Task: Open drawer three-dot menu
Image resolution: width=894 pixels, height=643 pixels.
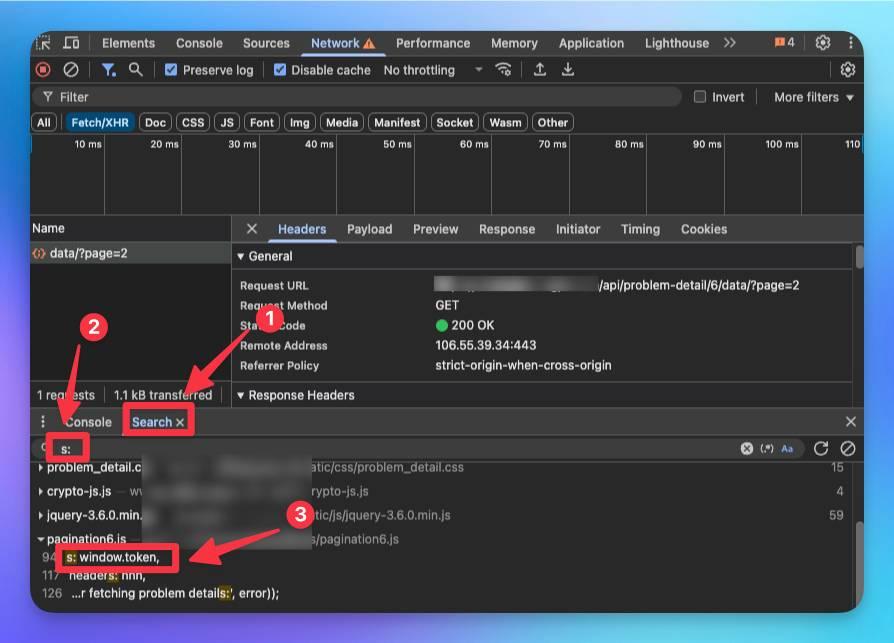Action: tap(43, 422)
